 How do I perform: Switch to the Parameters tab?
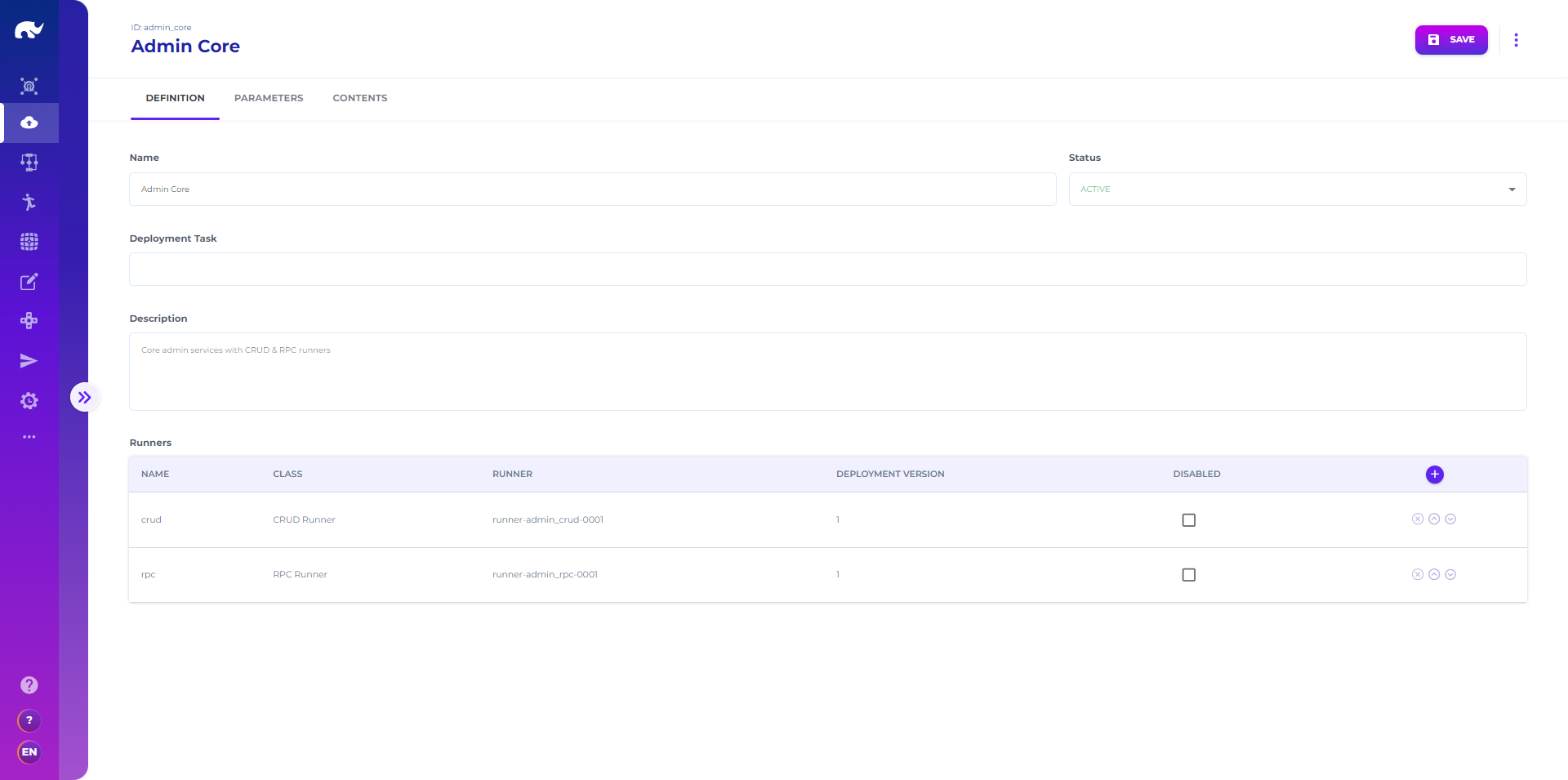pyautogui.click(x=269, y=98)
